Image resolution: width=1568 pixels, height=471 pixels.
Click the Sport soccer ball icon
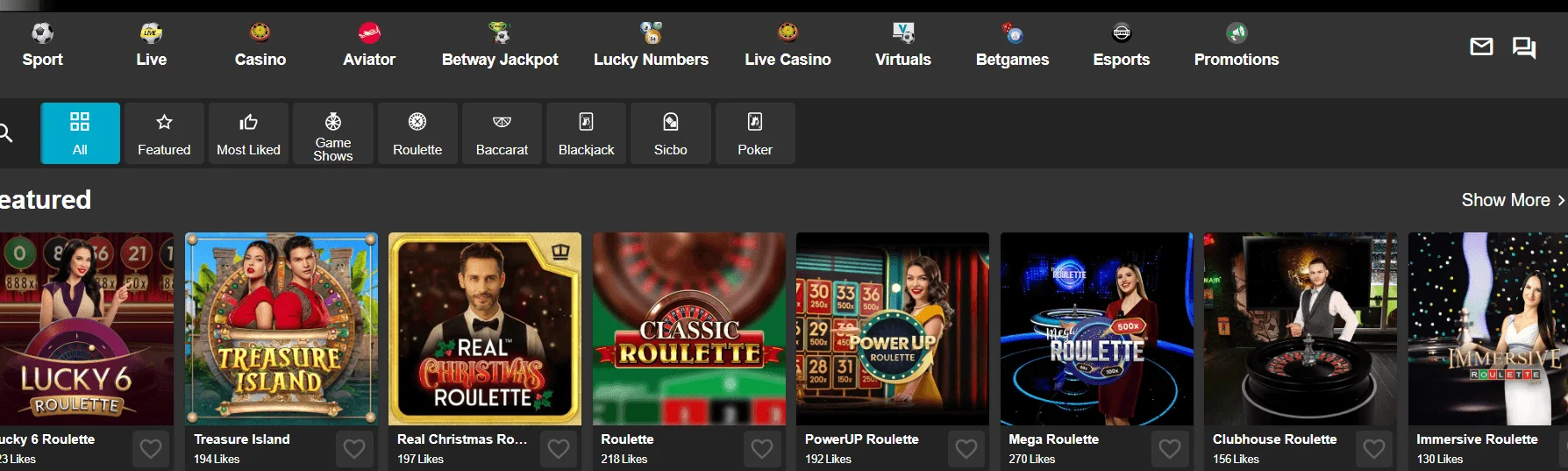(42, 33)
